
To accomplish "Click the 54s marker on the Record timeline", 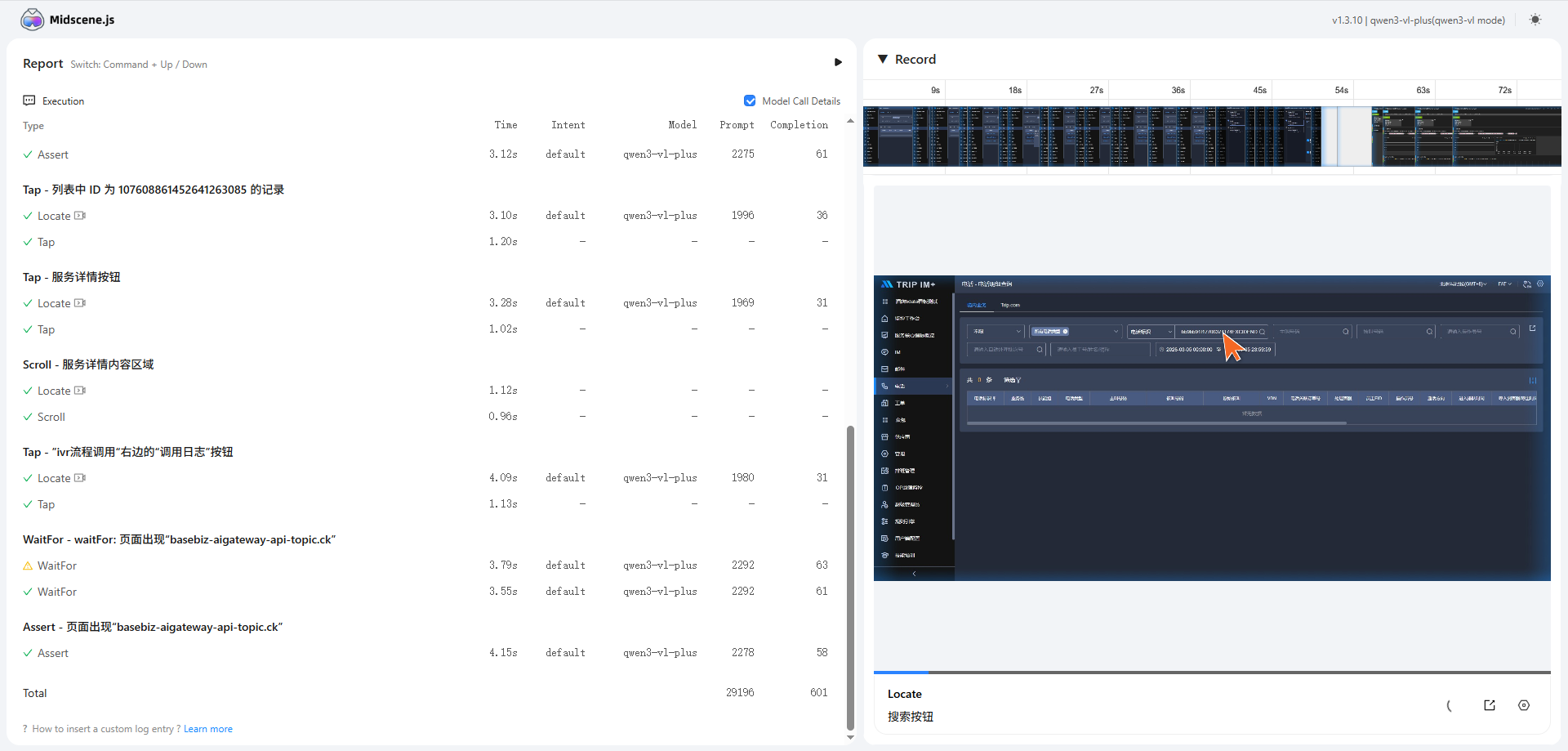I will pyautogui.click(x=1341, y=90).
